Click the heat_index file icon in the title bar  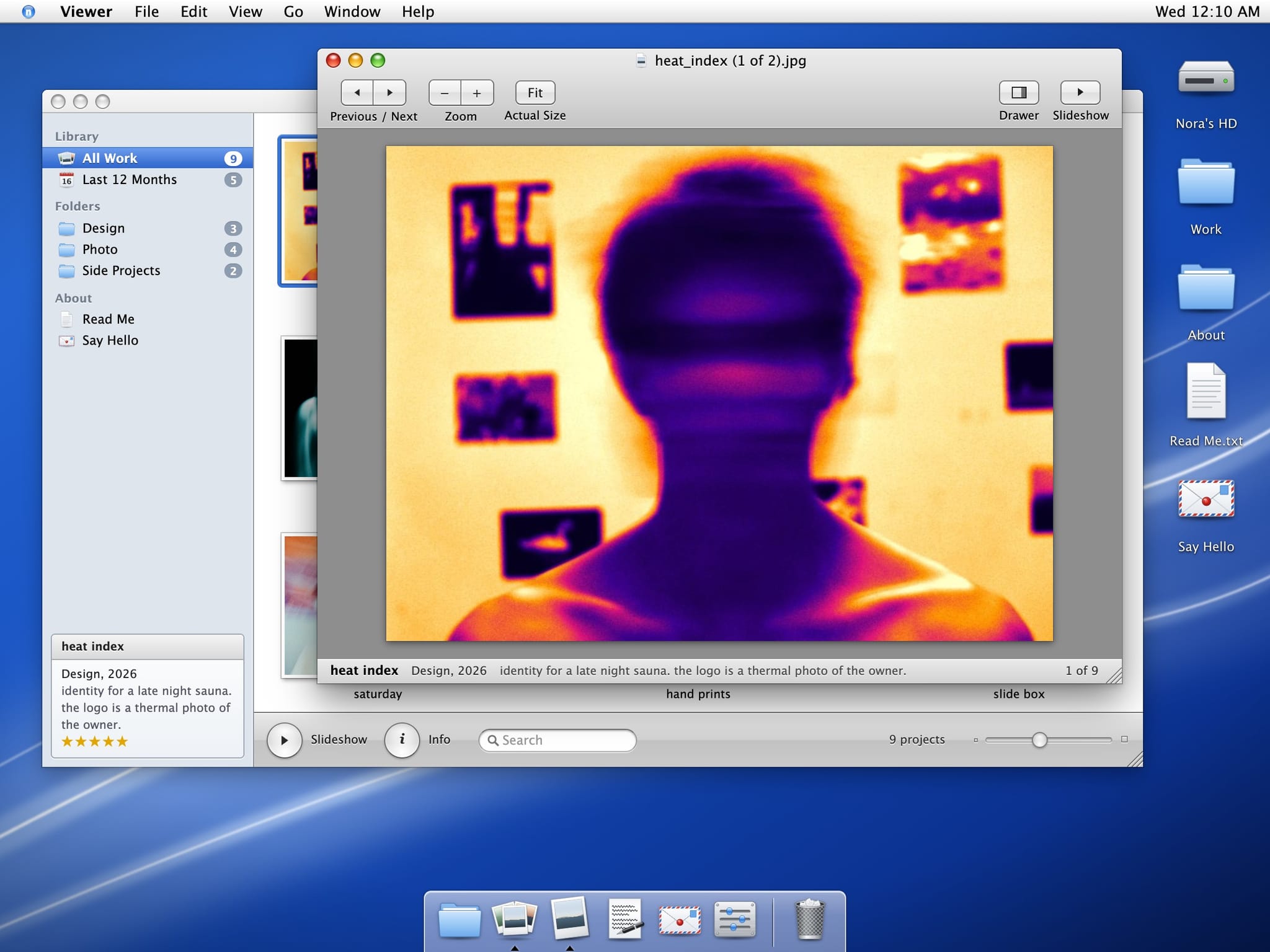tap(641, 61)
